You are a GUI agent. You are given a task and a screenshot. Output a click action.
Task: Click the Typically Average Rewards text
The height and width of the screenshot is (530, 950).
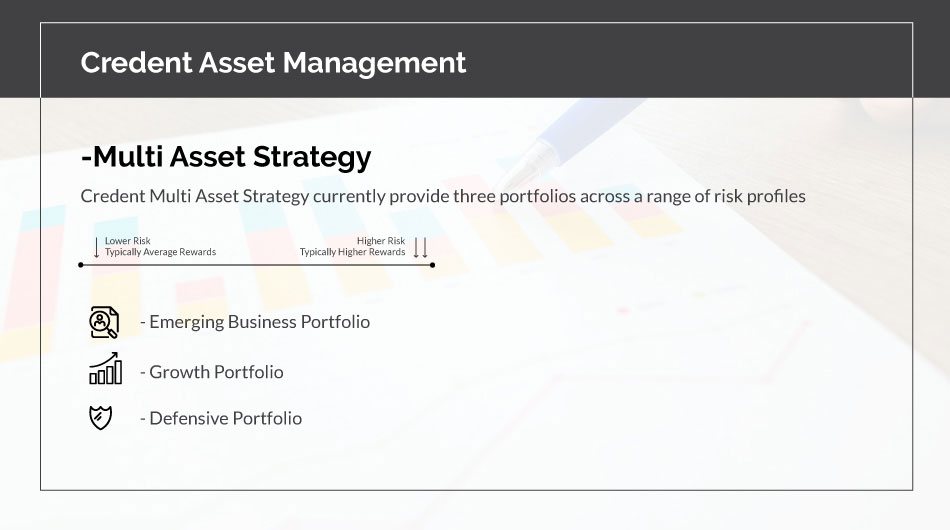160,252
